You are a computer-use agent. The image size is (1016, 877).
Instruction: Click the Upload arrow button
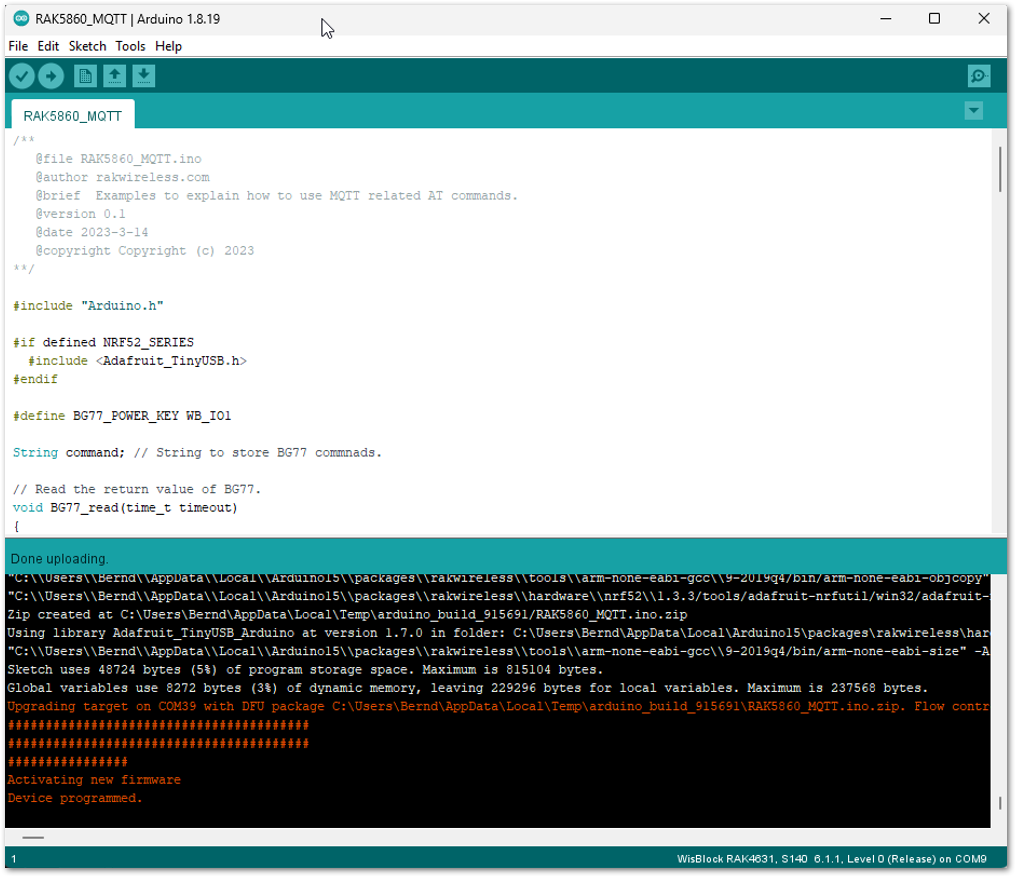(x=51, y=76)
